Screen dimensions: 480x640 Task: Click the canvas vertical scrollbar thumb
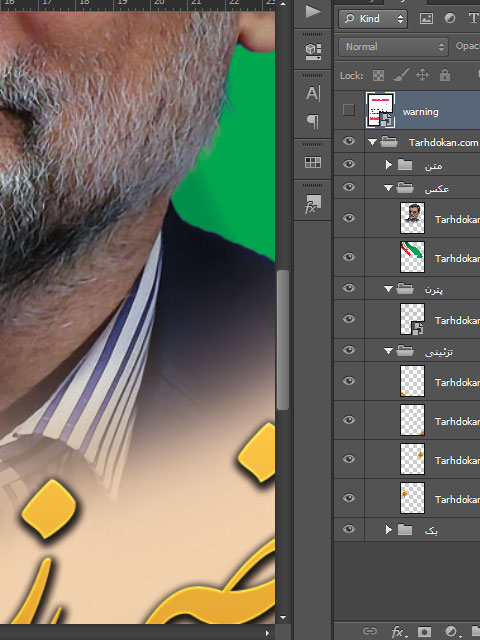[x=282, y=340]
